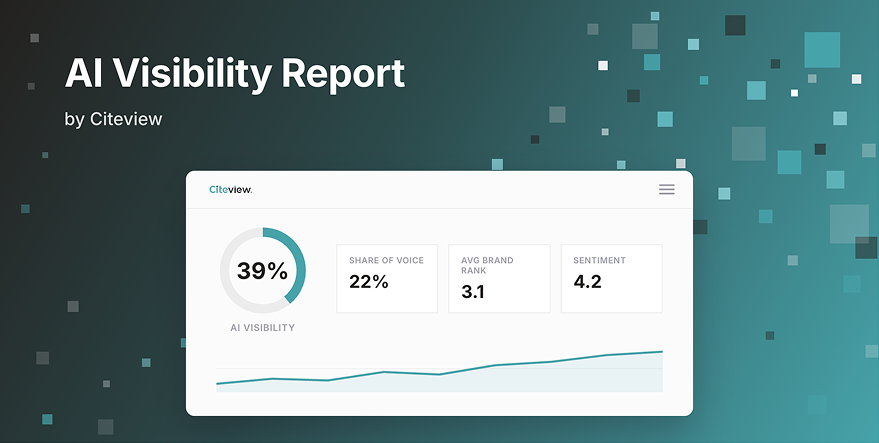Click the 4.2 sentiment score value

[587, 282]
